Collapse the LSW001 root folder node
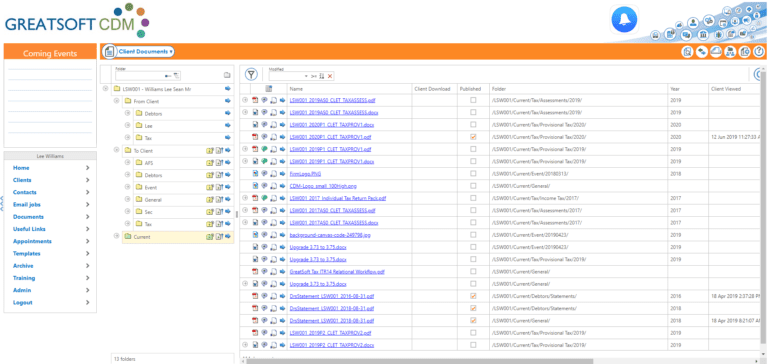The width and height of the screenshot is (768, 364). coord(105,89)
